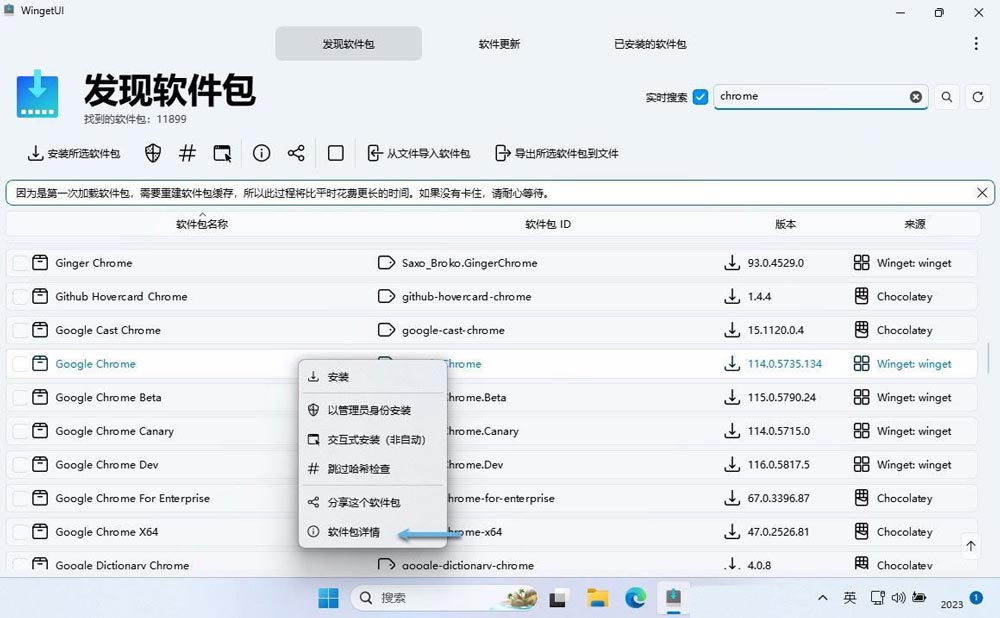Click package icon of Ginger Chrome row
The image size is (1000, 618).
pos(40,263)
